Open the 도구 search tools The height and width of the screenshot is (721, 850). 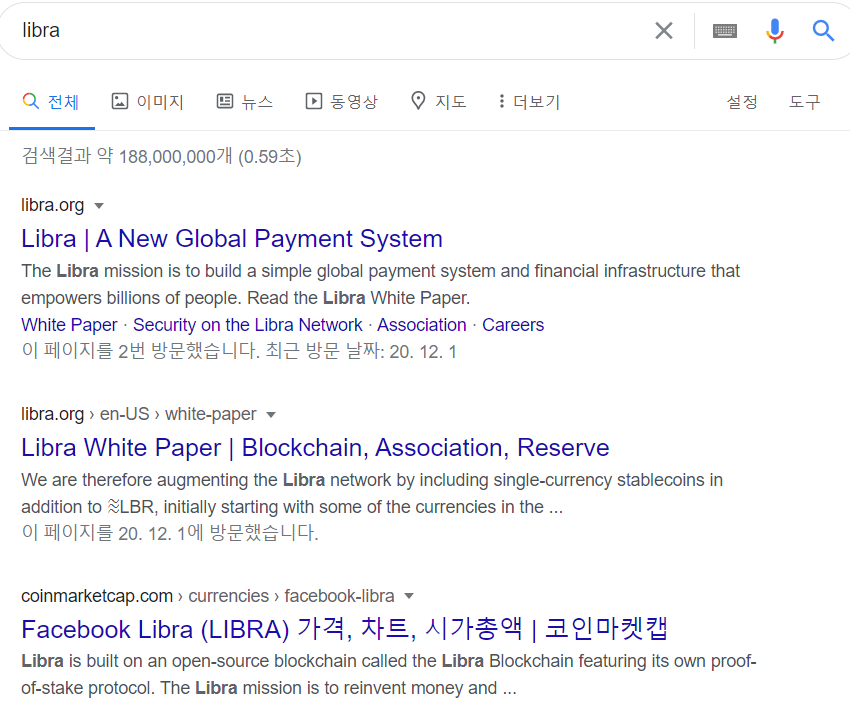coord(804,101)
